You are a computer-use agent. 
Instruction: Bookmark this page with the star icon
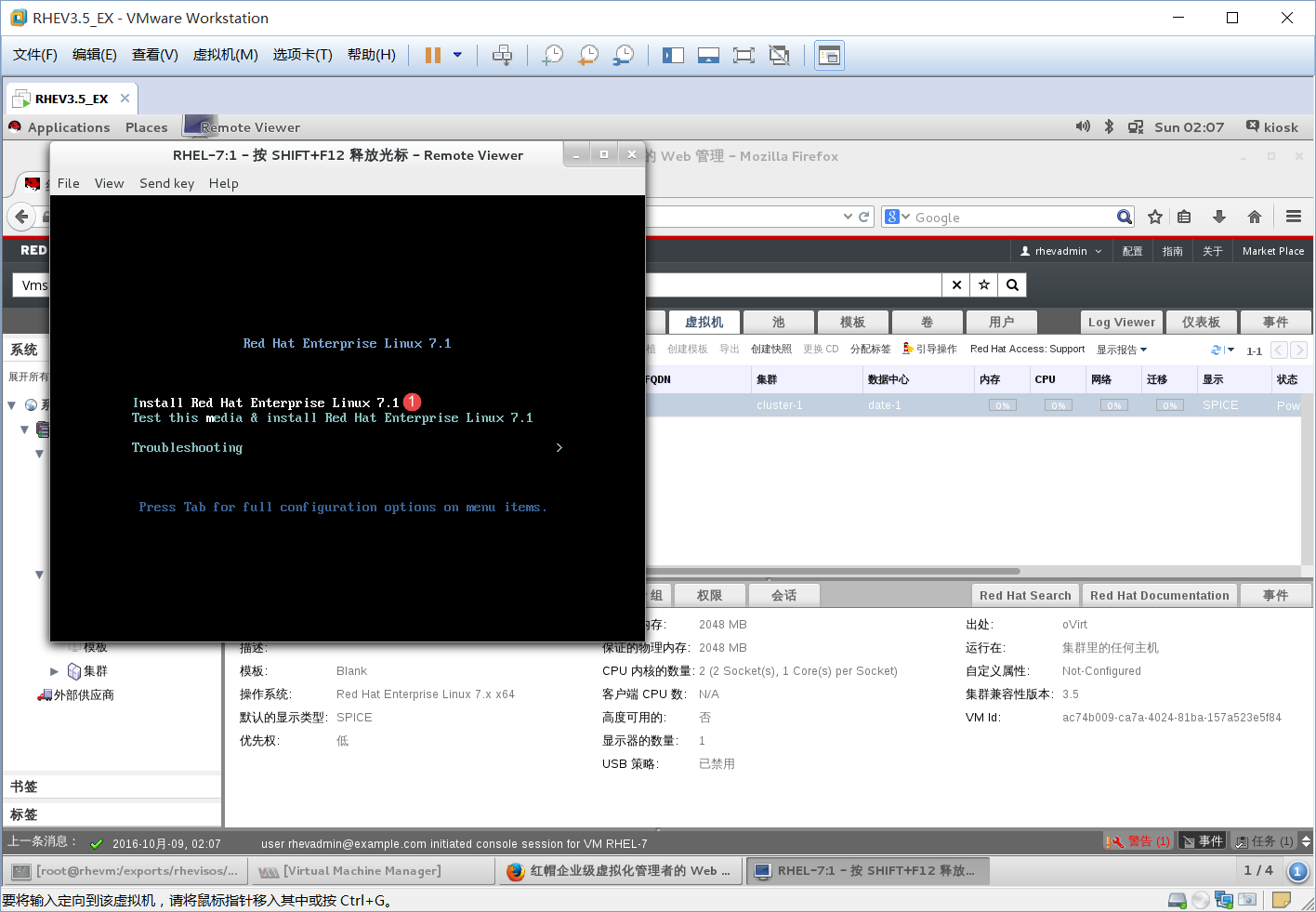point(1155,217)
